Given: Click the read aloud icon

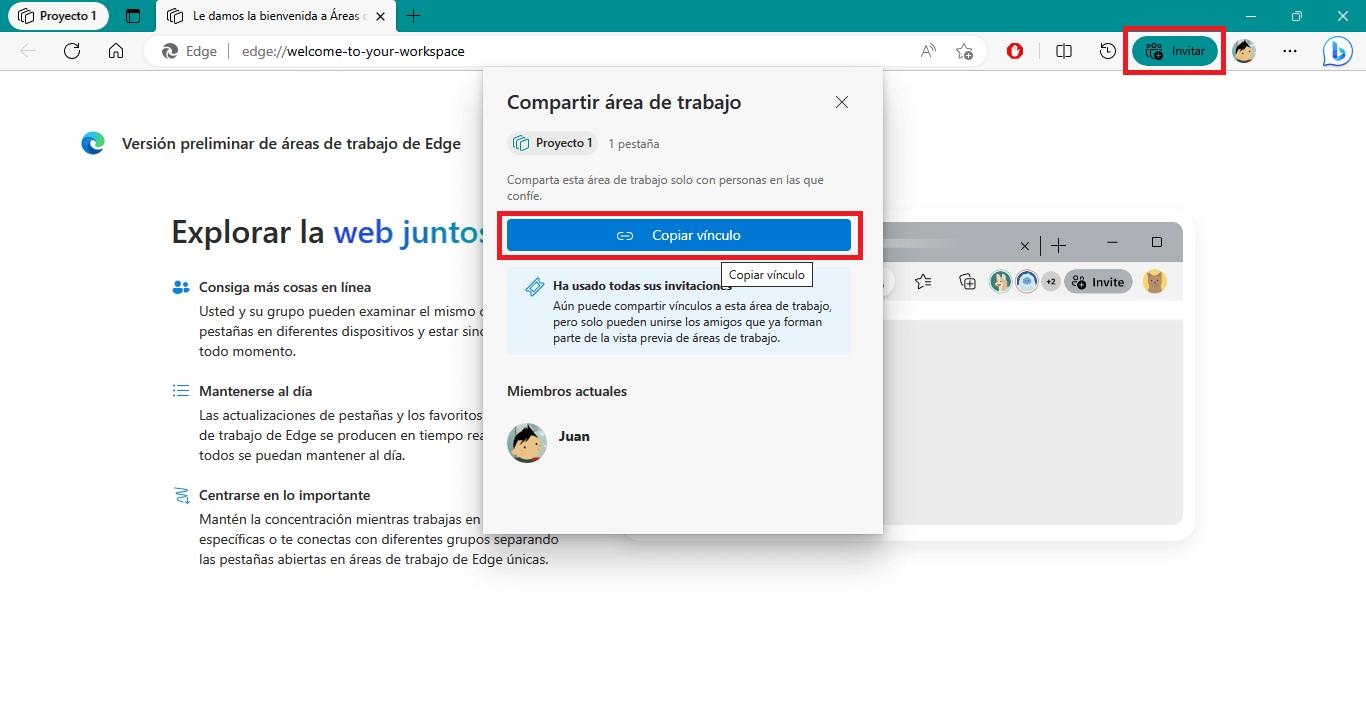Looking at the screenshot, I should click(928, 51).
